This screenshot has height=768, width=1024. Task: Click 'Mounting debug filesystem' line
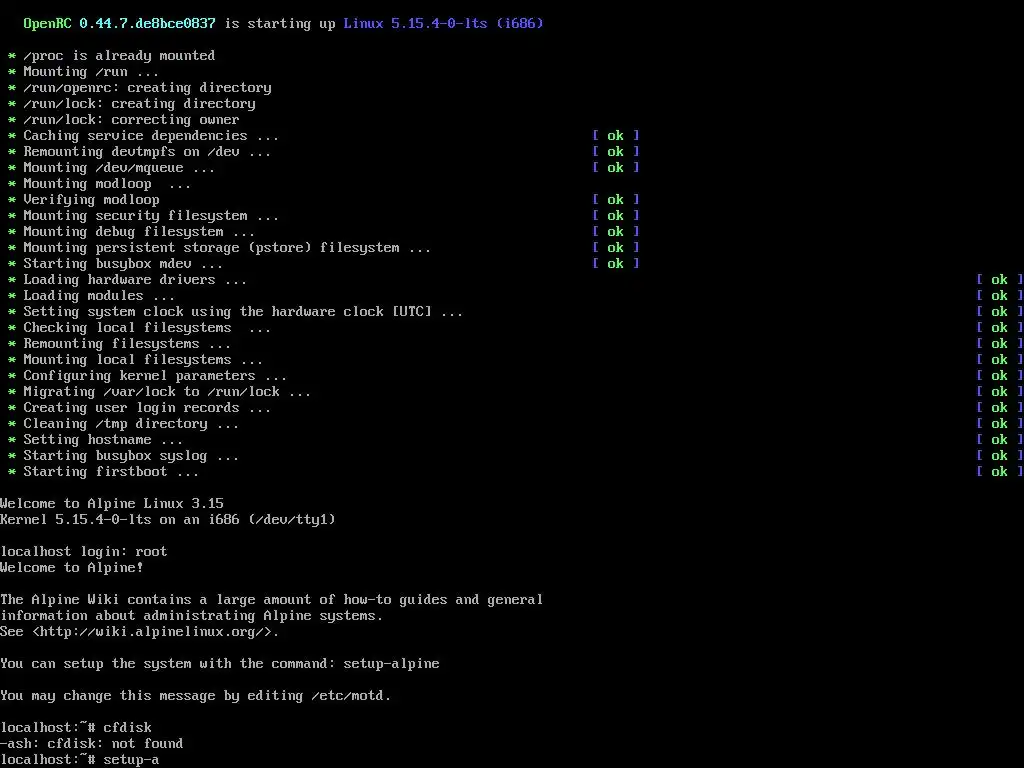tap(139, 232)
